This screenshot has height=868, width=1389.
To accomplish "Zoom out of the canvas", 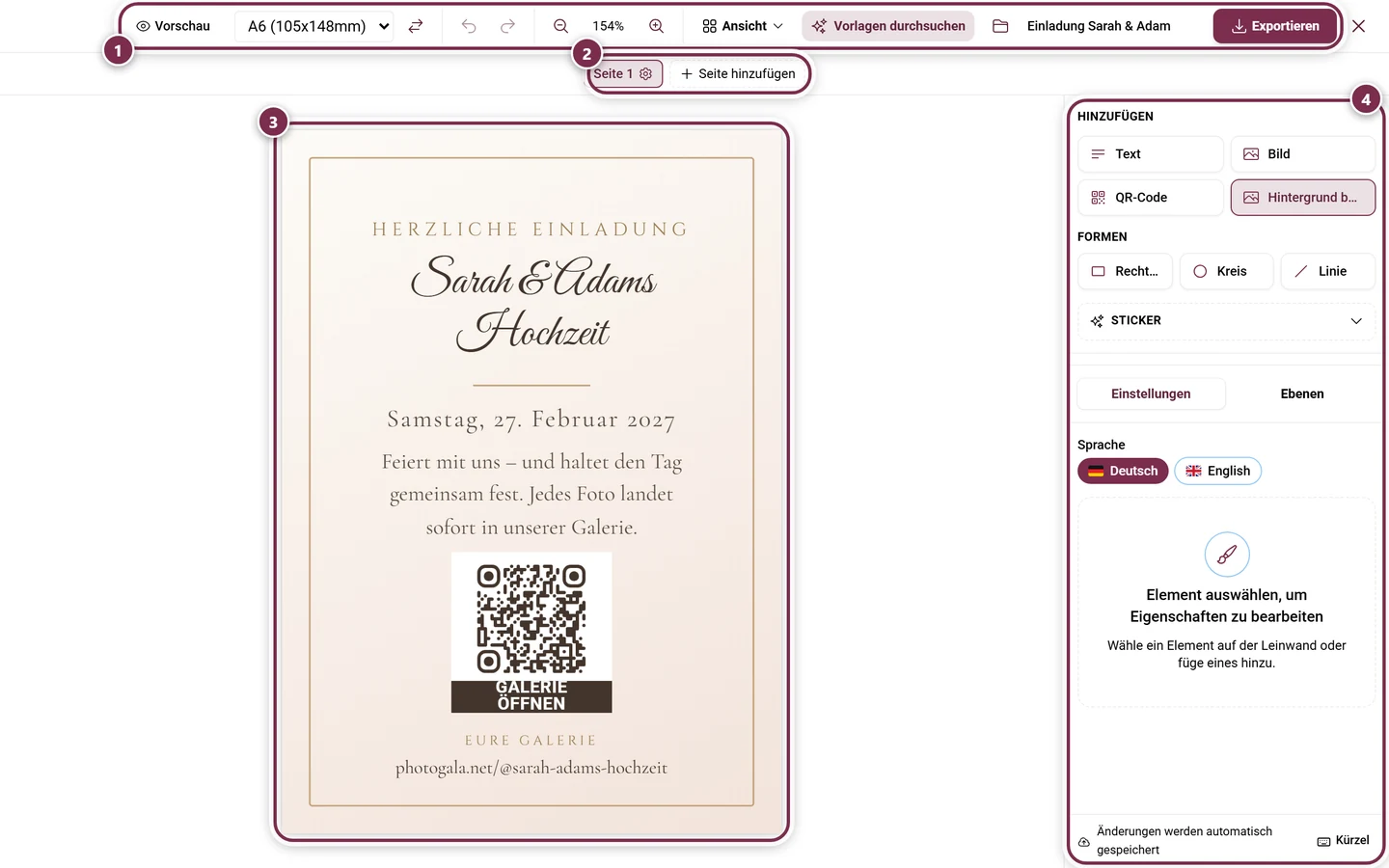I will click(560, 26).
